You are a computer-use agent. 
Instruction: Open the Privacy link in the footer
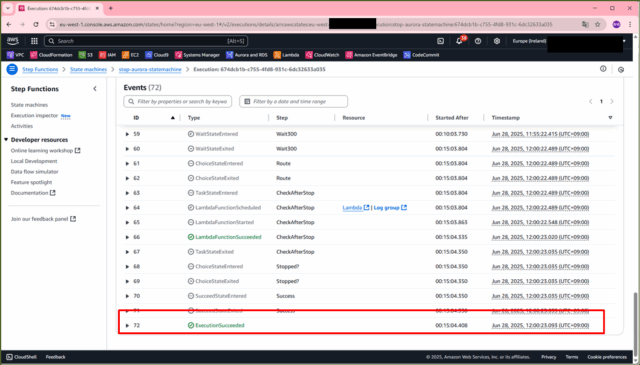[x=549, y=357]
